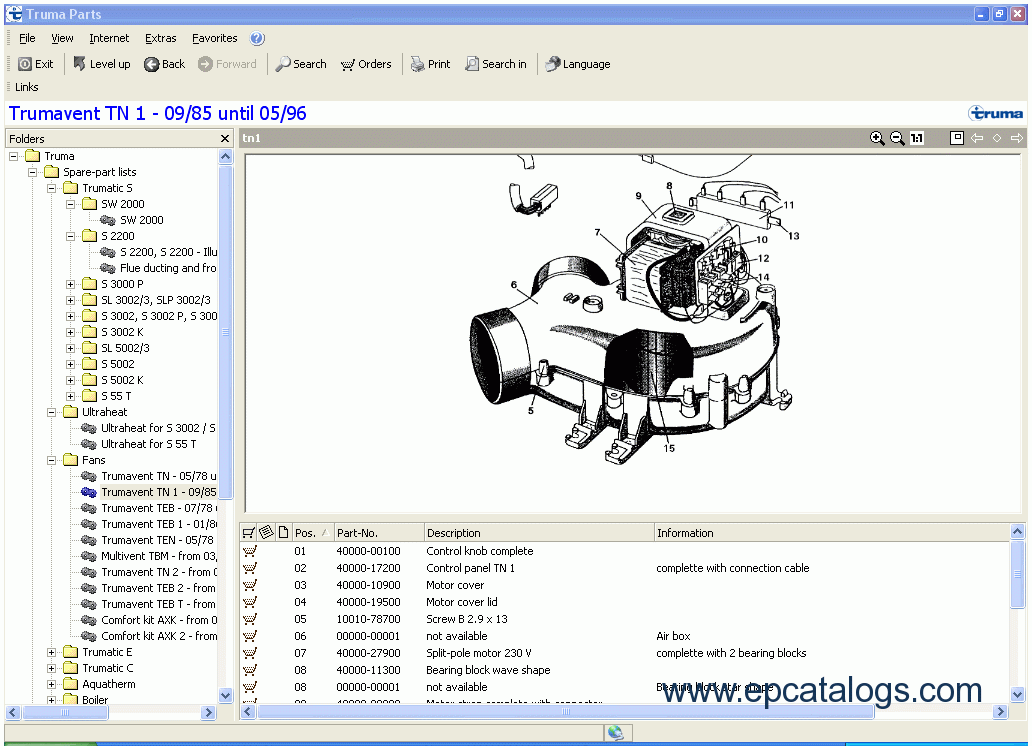Expand the S 3000 P folder
This screenshot has height=746, width=1032.
pos(70,284)
